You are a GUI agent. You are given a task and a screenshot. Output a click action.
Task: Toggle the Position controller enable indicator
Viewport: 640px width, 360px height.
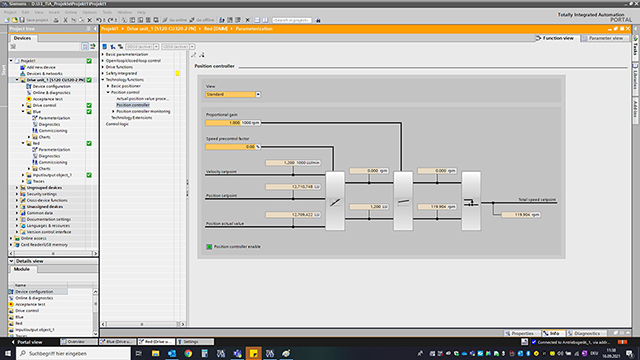click(x=209, y=247)
